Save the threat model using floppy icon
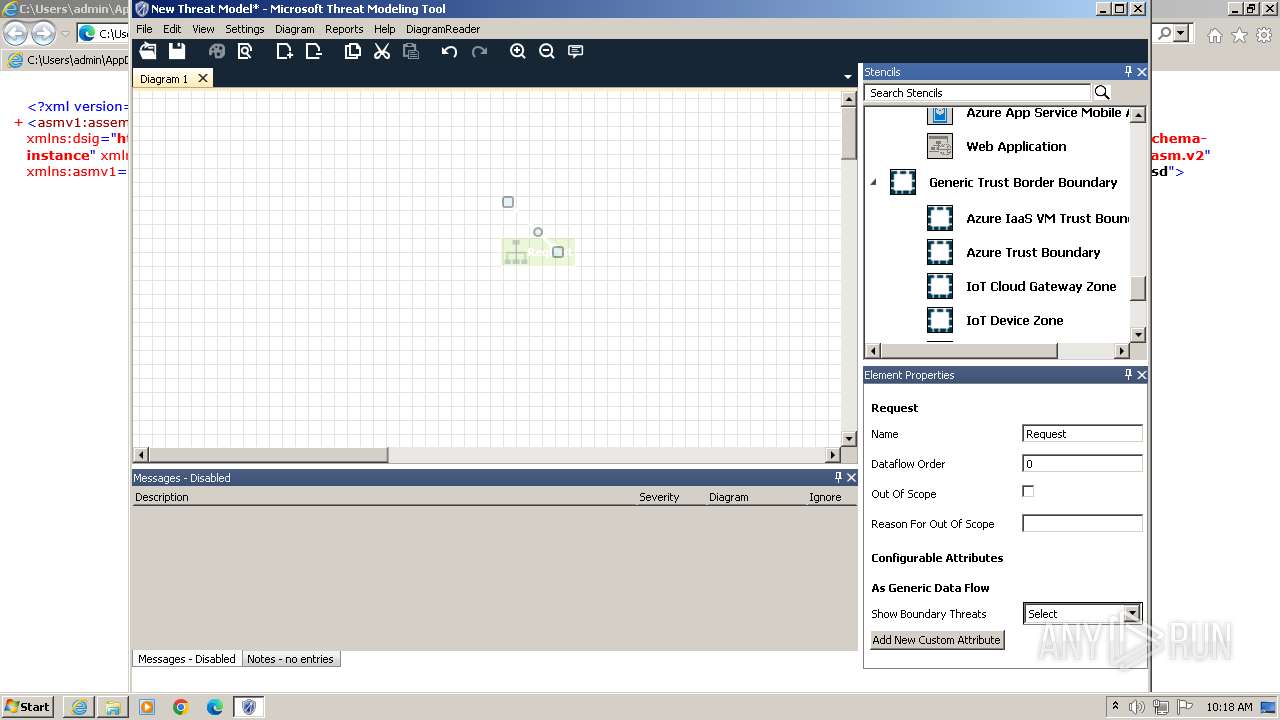Image resolution: width=1280 pixels, height=720 pixels. pos(177,51)
